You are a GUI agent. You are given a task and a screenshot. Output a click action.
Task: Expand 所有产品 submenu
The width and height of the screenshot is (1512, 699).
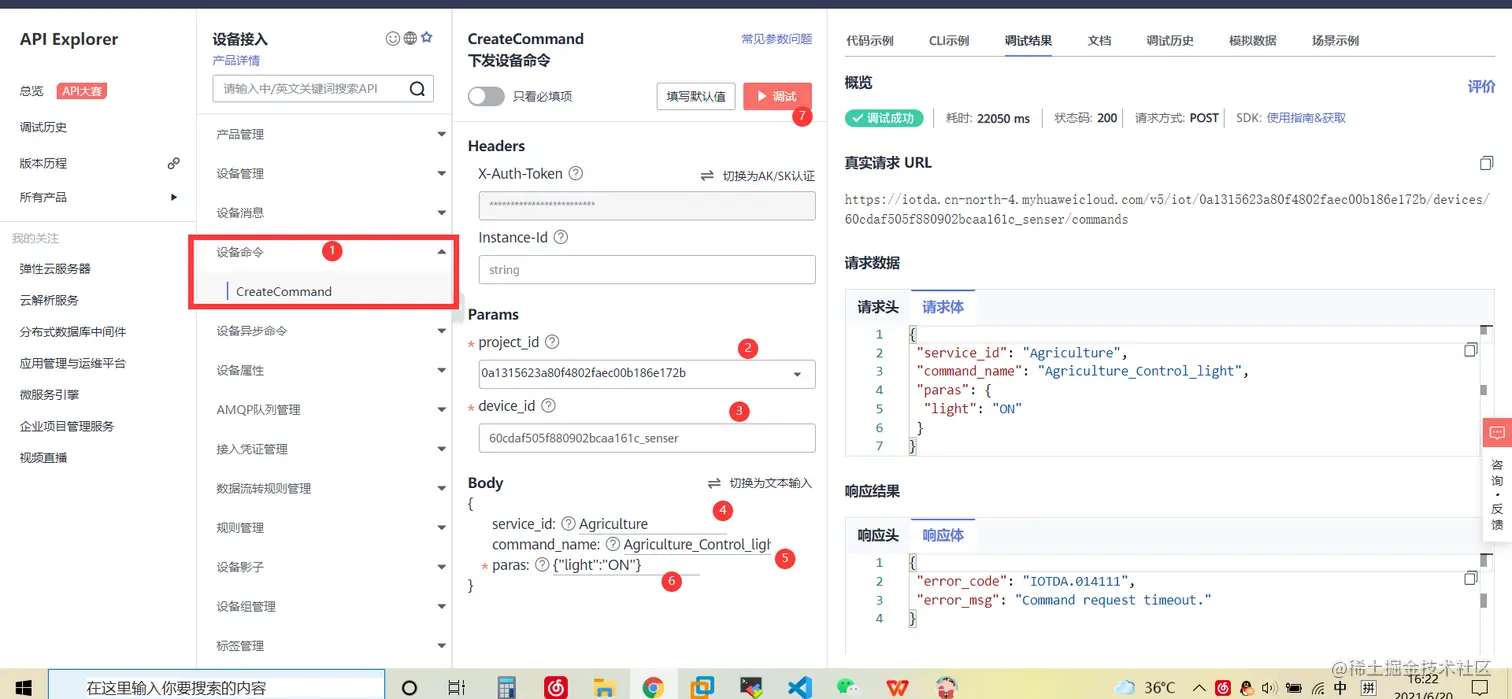(174, 197)
